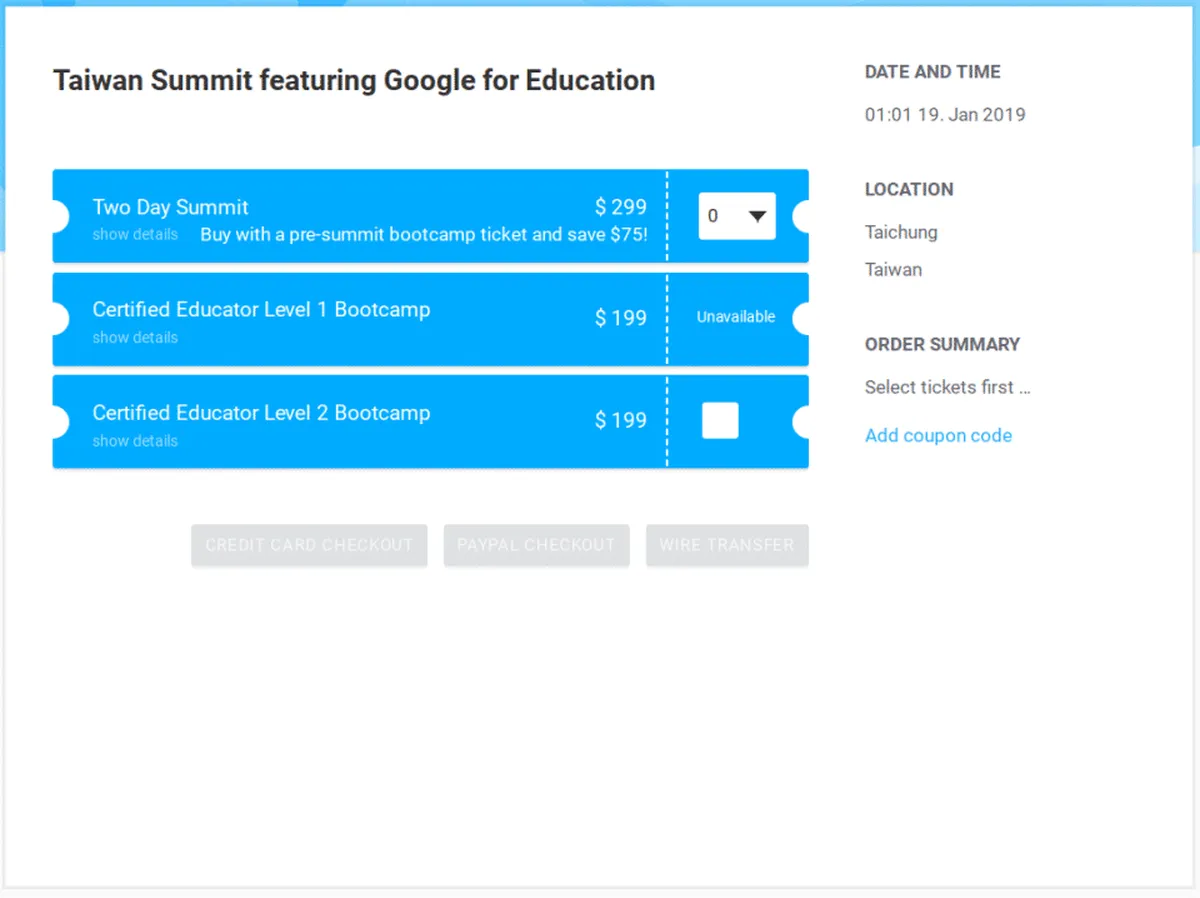
Task: Click the $ 199 price of Level 2 Bootcamp
Action: 621,421
